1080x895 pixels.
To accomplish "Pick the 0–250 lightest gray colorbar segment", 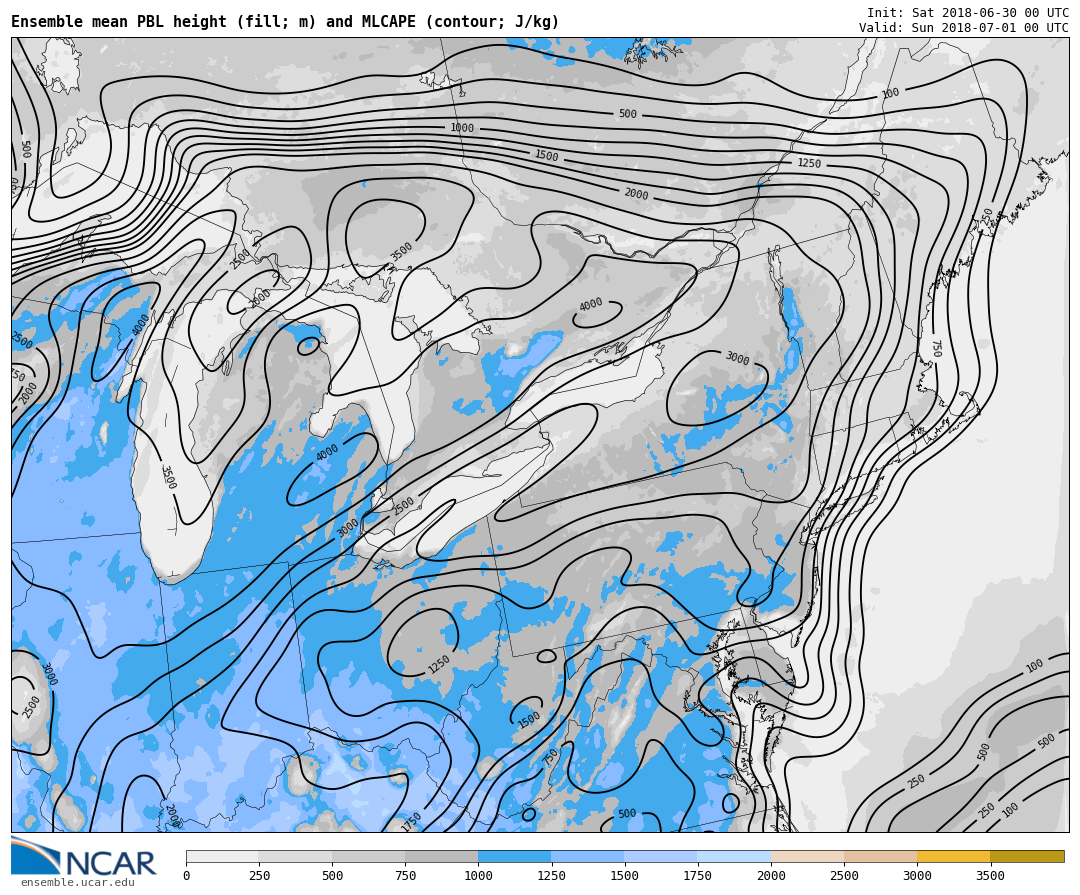I will [222, 856].
